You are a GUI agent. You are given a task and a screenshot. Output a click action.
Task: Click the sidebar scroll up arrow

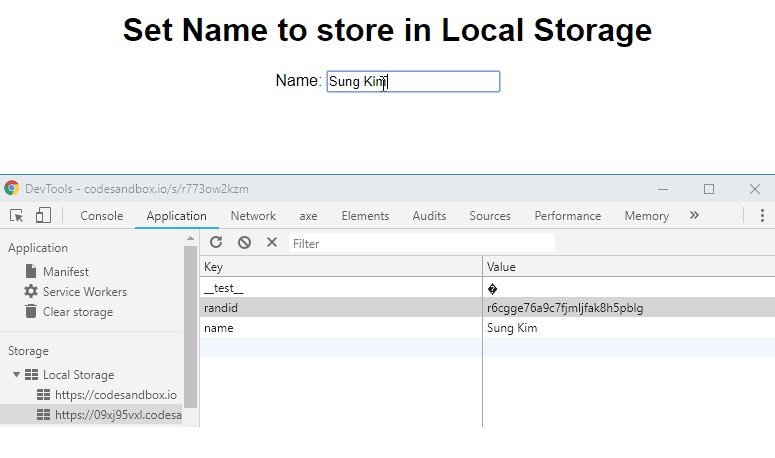190,239
